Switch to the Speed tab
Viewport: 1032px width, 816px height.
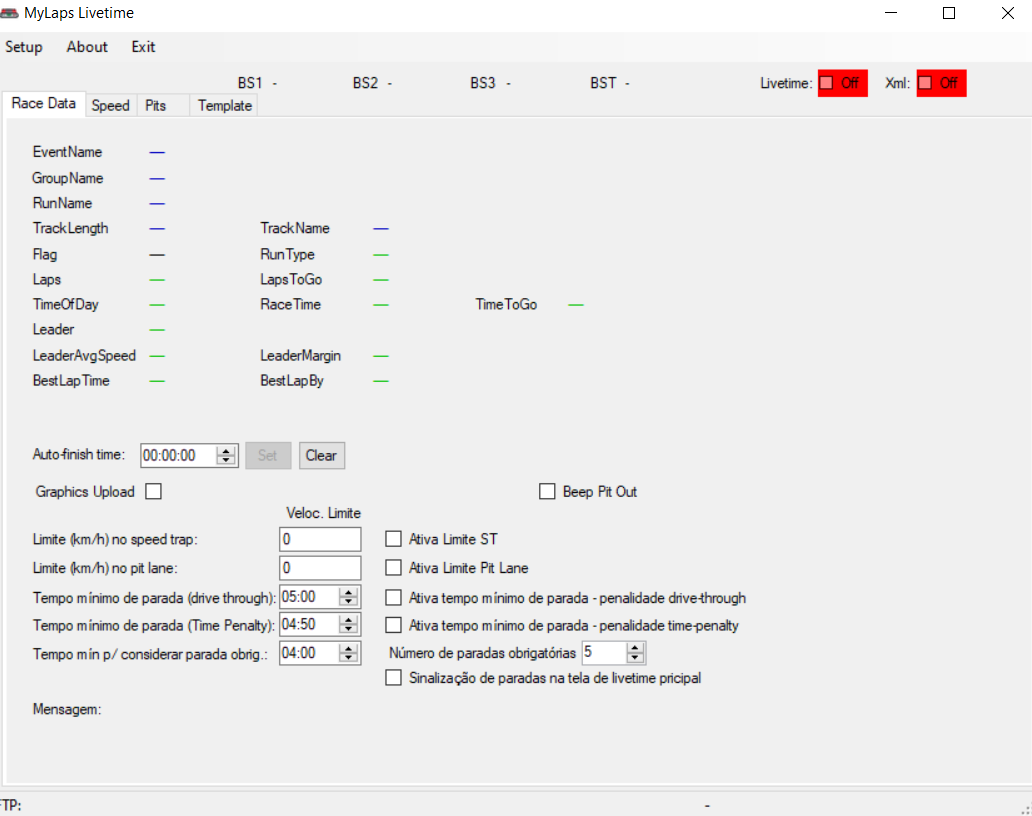click(x=111, y=106)
